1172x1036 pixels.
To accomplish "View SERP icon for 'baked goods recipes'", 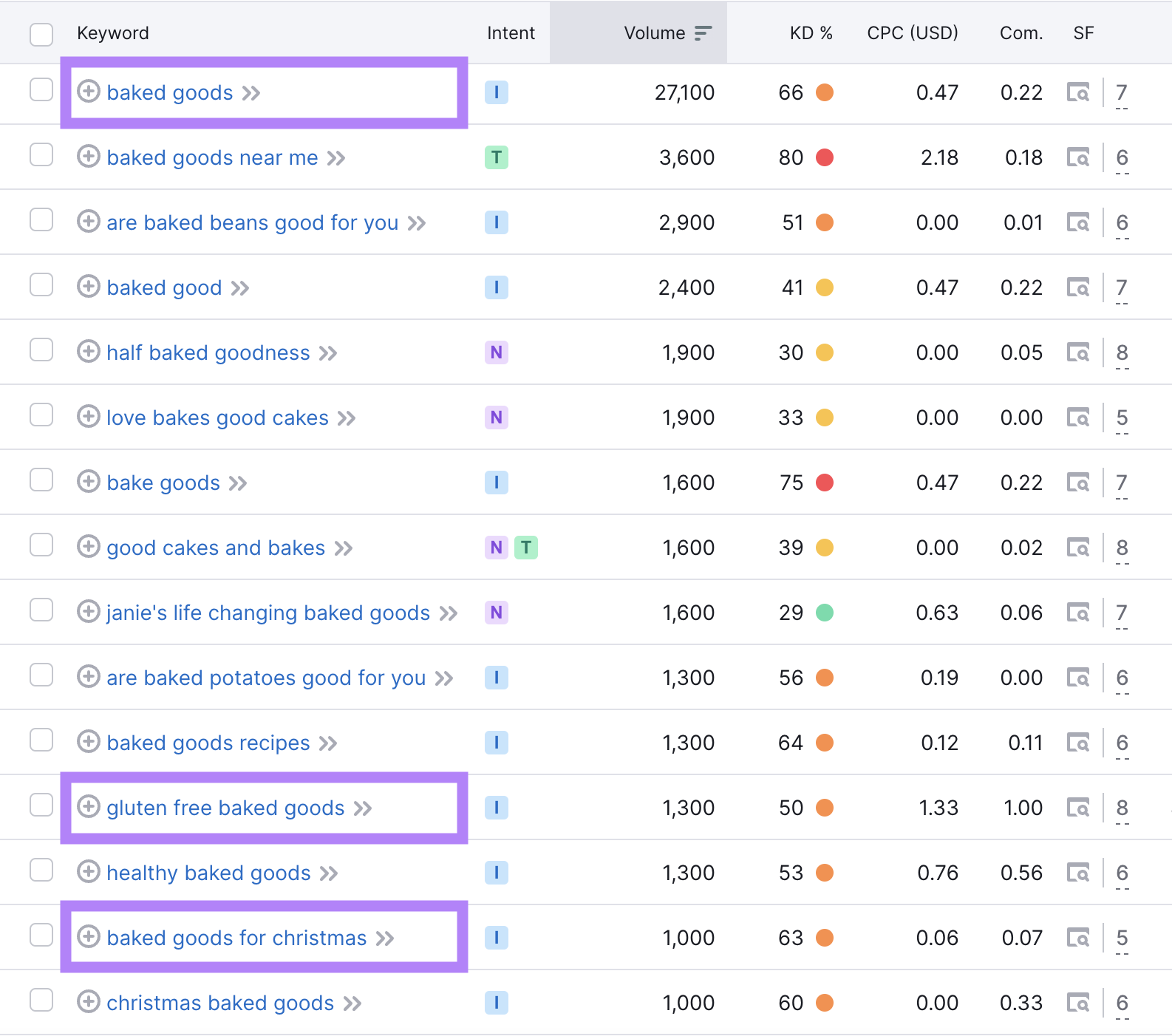I will click(1078, 743).
